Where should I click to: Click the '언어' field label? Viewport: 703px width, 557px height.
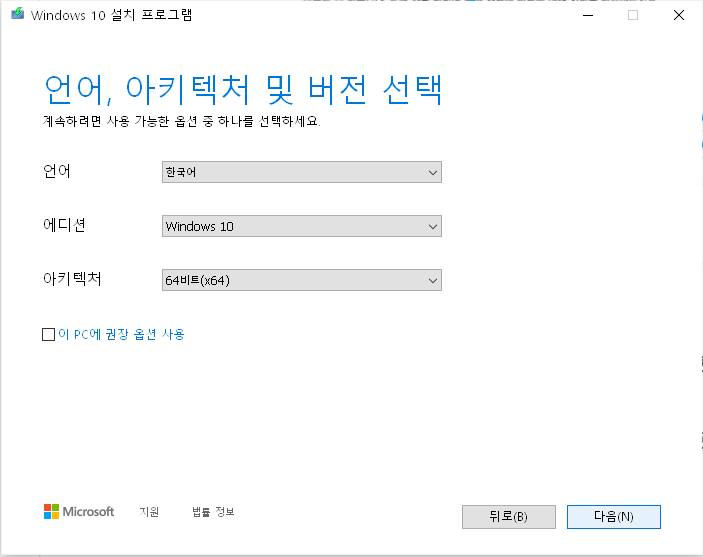click(x=56, y=171)
